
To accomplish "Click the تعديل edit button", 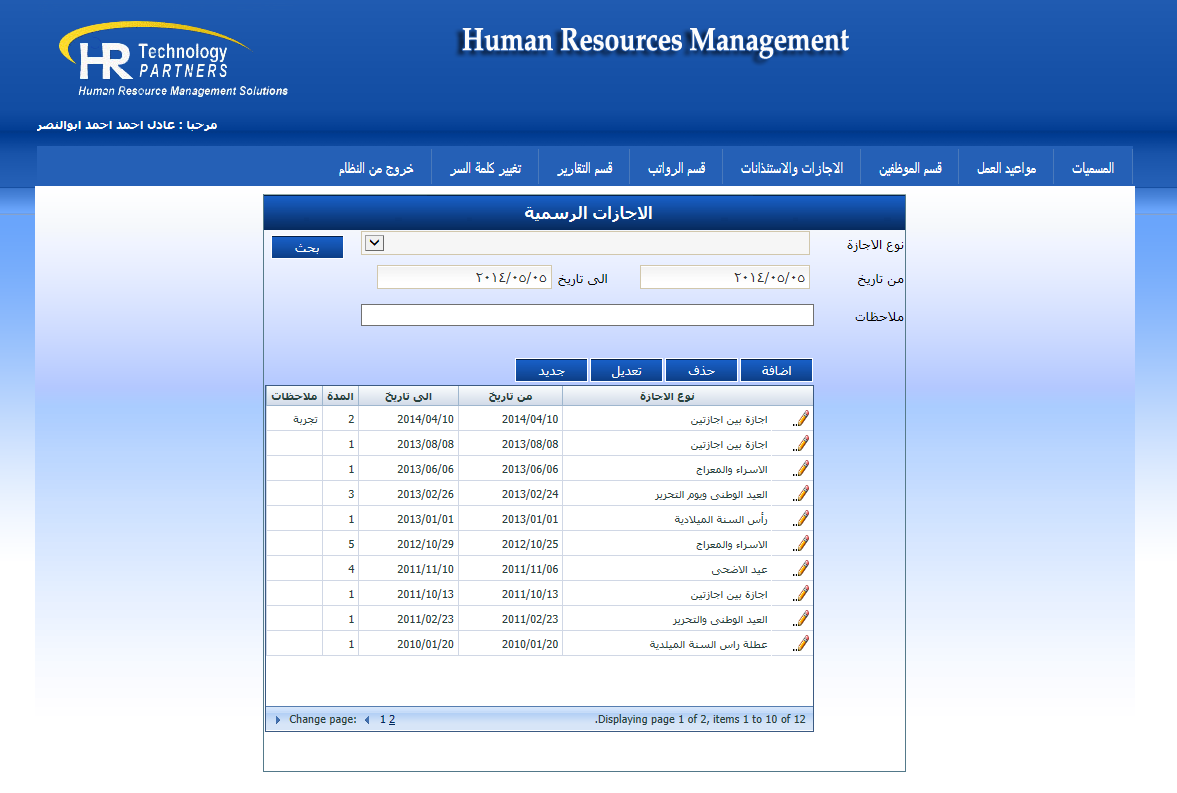I will click(626, 370).
